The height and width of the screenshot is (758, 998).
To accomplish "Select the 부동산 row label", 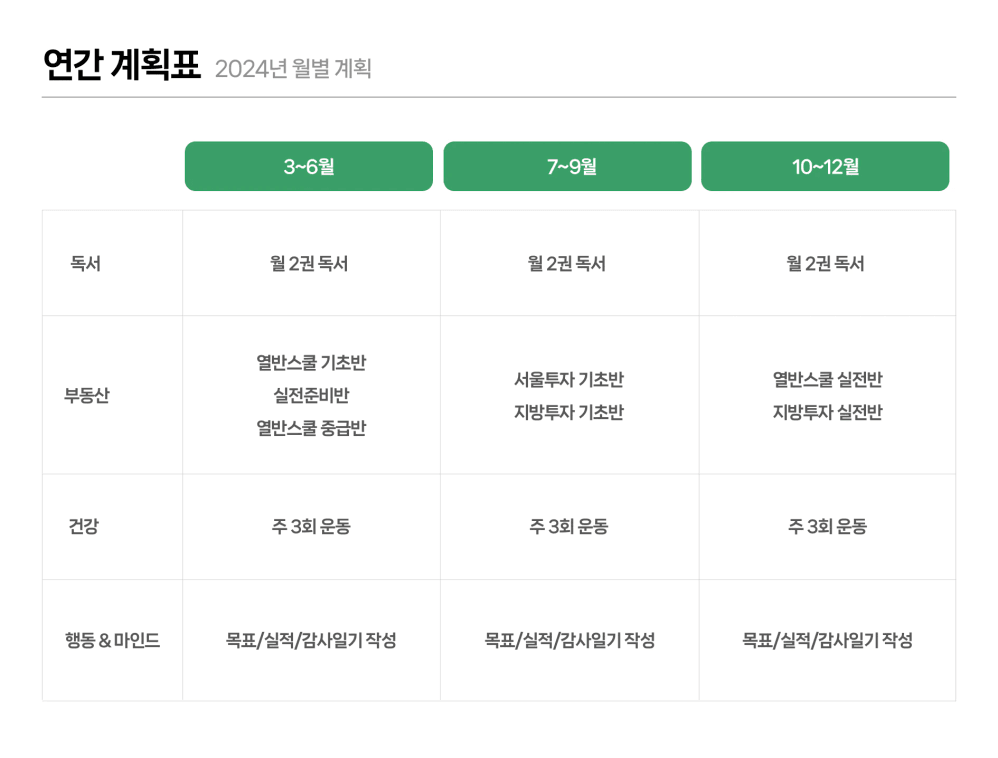I will 87,395.
